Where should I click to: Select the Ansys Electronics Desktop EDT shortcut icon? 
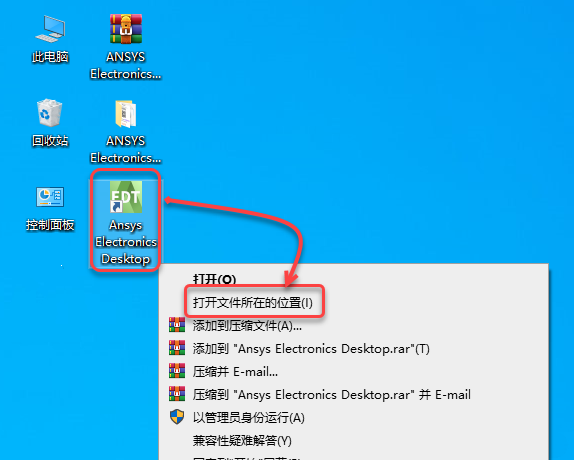coord(126,197)
